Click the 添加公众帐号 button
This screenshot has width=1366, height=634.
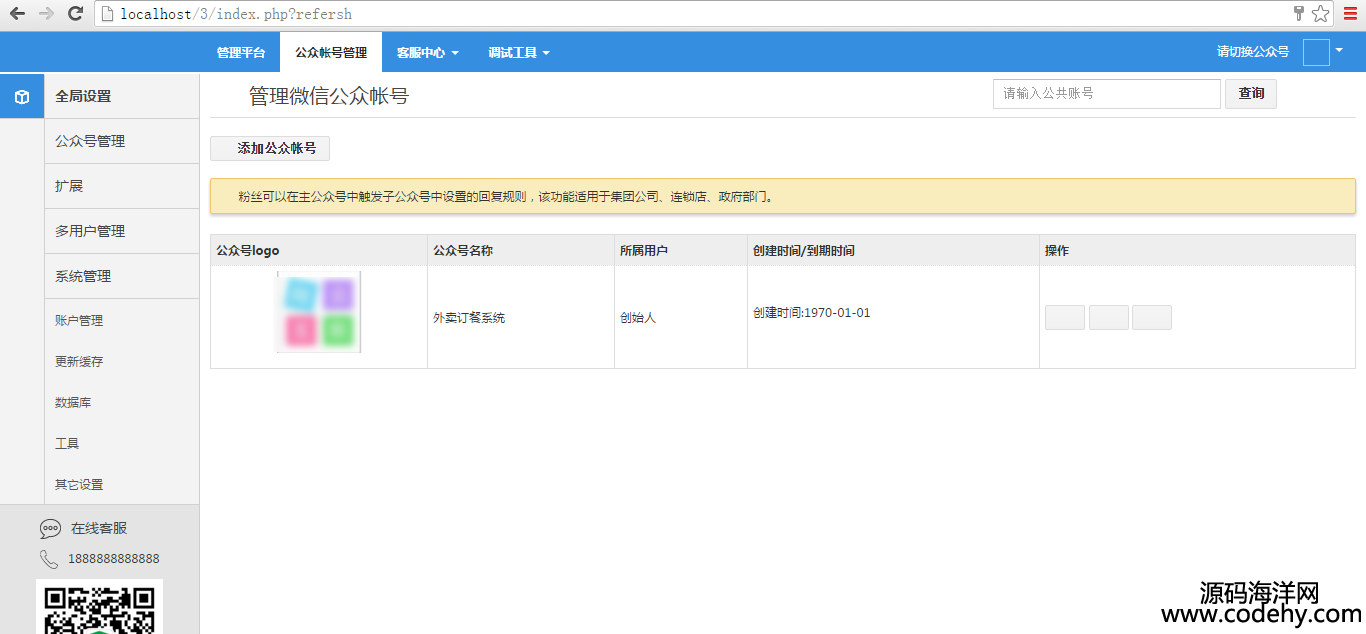coord(270,148)
